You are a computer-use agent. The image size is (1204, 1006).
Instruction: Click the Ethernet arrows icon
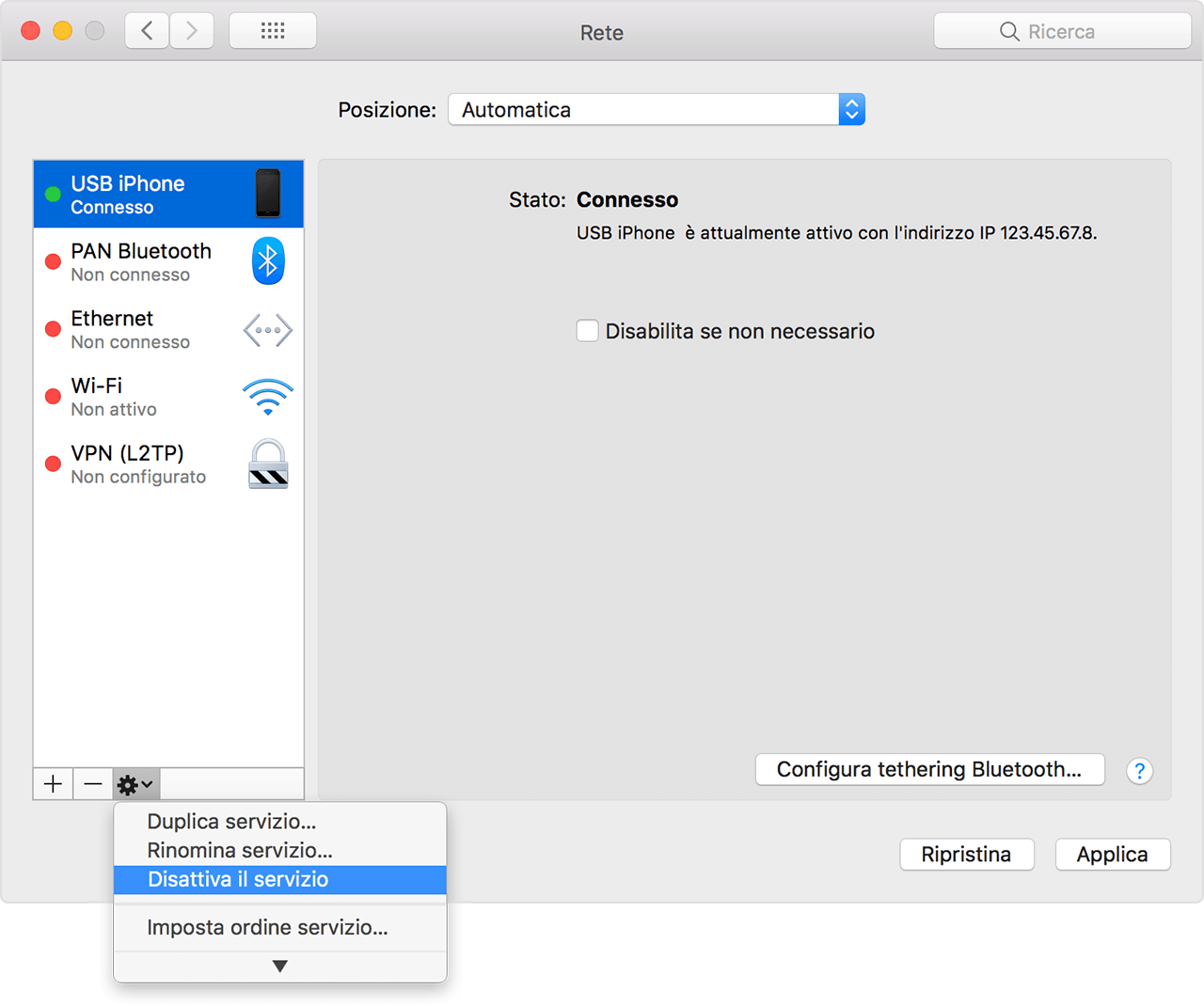(268, 330)
